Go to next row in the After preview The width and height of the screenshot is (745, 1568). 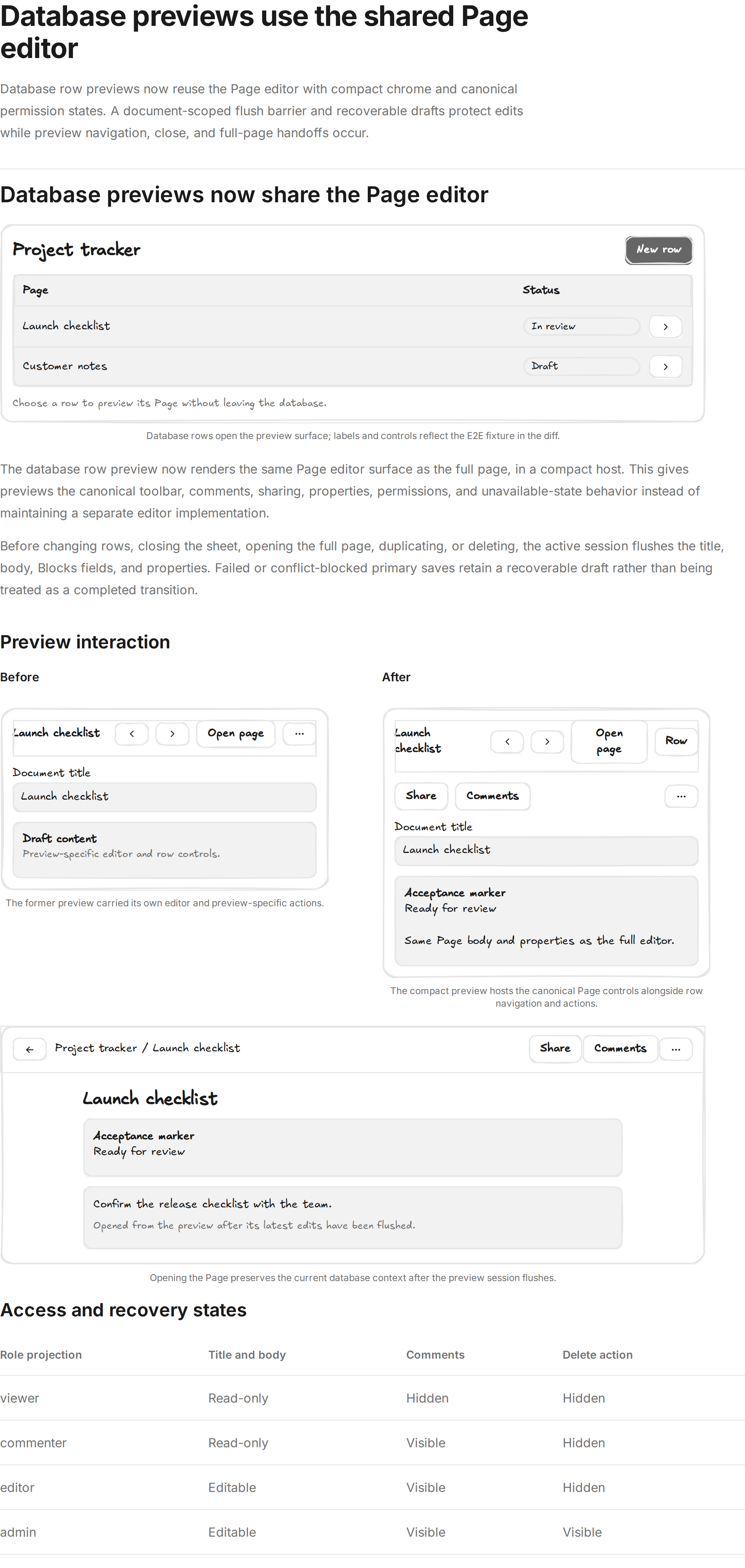tap(547, 741)
